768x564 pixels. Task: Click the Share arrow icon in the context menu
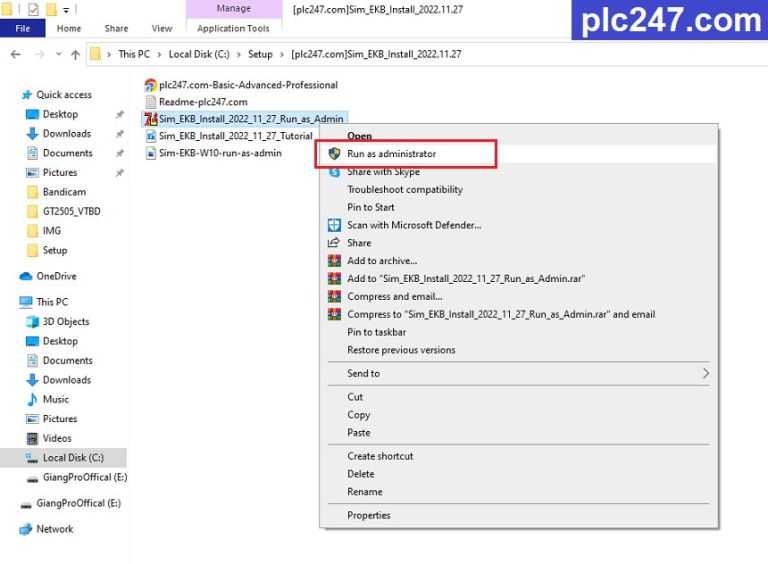[x=334, y=243]
